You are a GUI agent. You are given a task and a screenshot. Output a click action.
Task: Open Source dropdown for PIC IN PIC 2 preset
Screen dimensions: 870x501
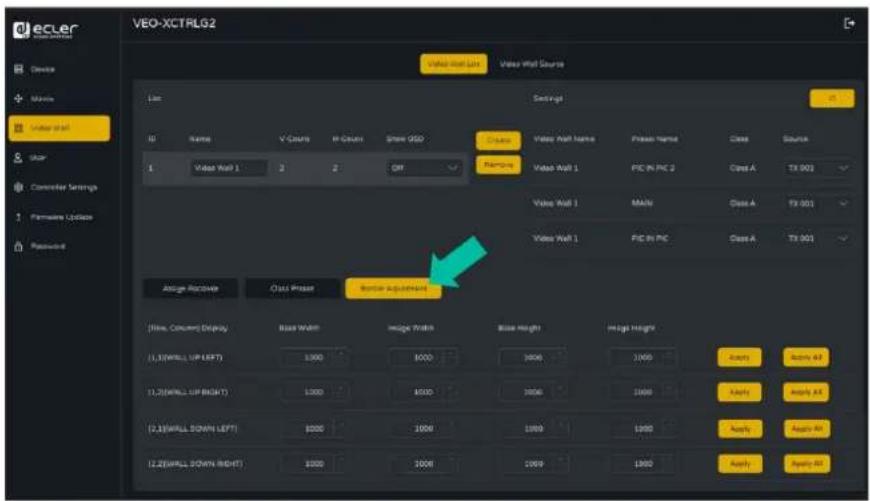(x=818, y=168)
